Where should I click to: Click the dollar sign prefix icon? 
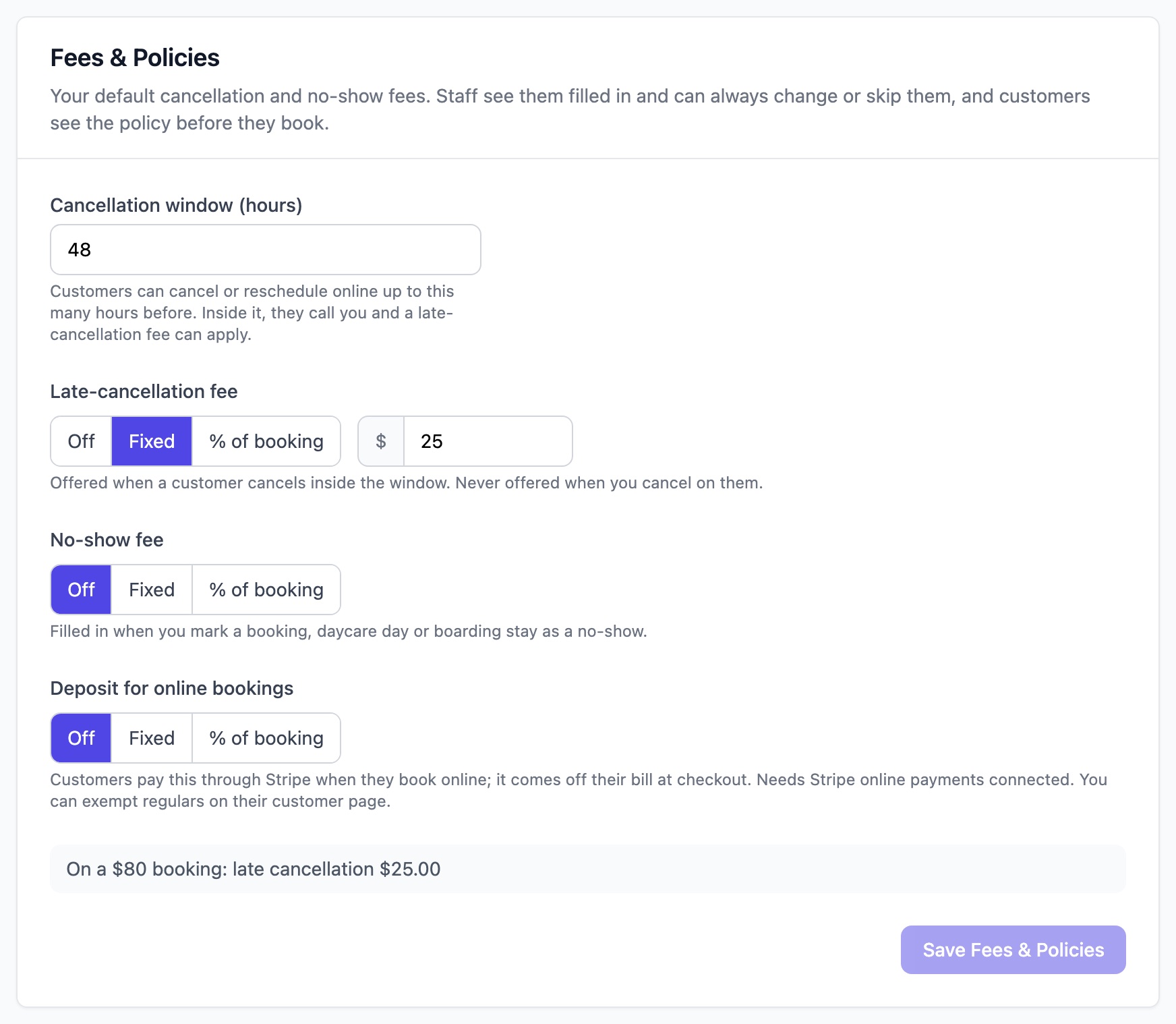(381, 441)
